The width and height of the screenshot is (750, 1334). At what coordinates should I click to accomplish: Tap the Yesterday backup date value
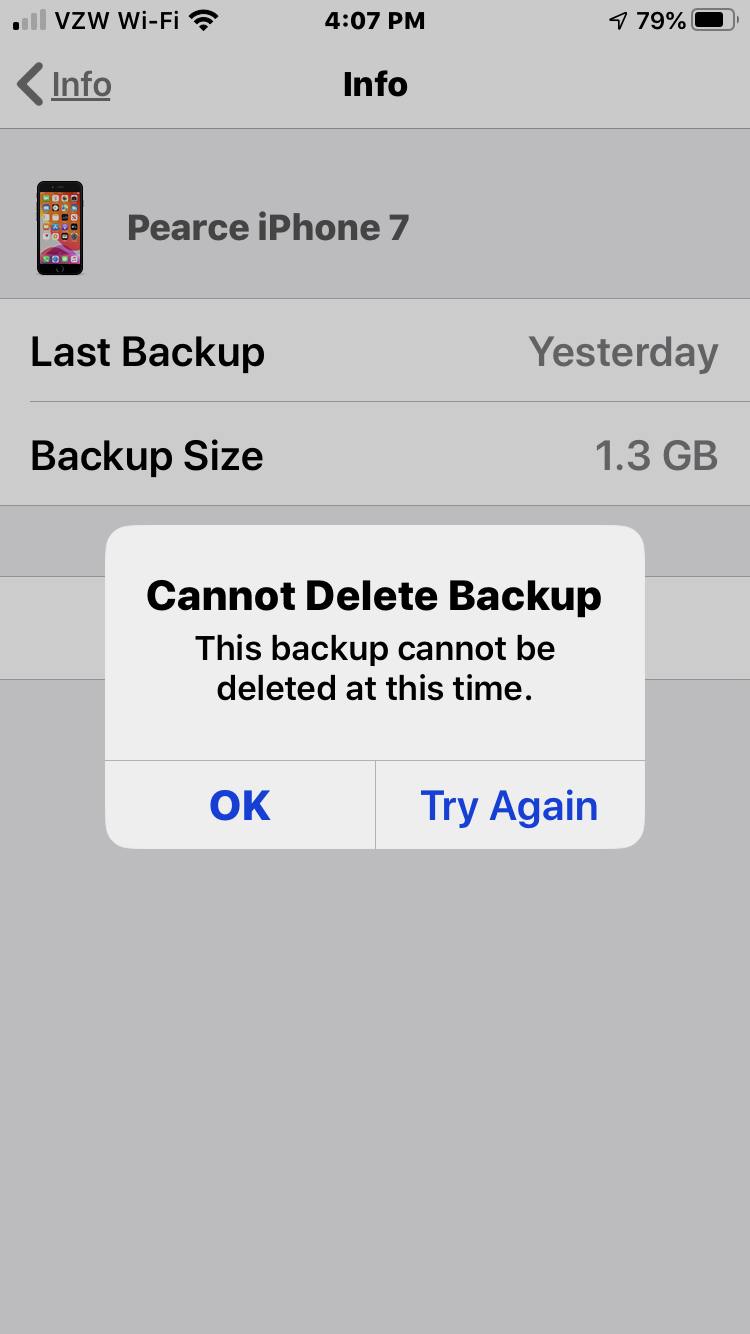pos(623,352)
